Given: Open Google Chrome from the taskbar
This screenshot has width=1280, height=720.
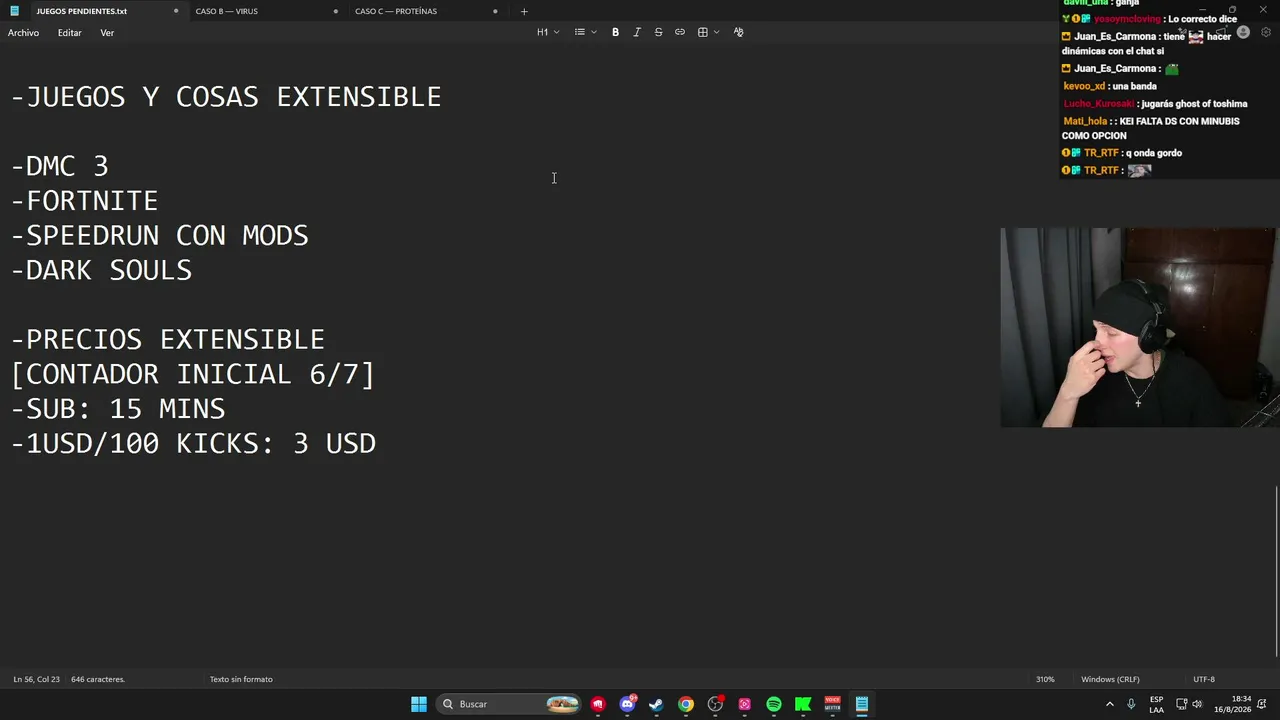Looking at the screenshot, I should (x=686, y=704).
